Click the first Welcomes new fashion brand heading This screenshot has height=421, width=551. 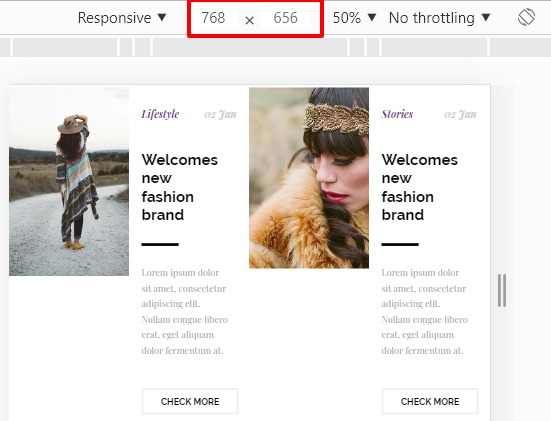coord(180,187)
